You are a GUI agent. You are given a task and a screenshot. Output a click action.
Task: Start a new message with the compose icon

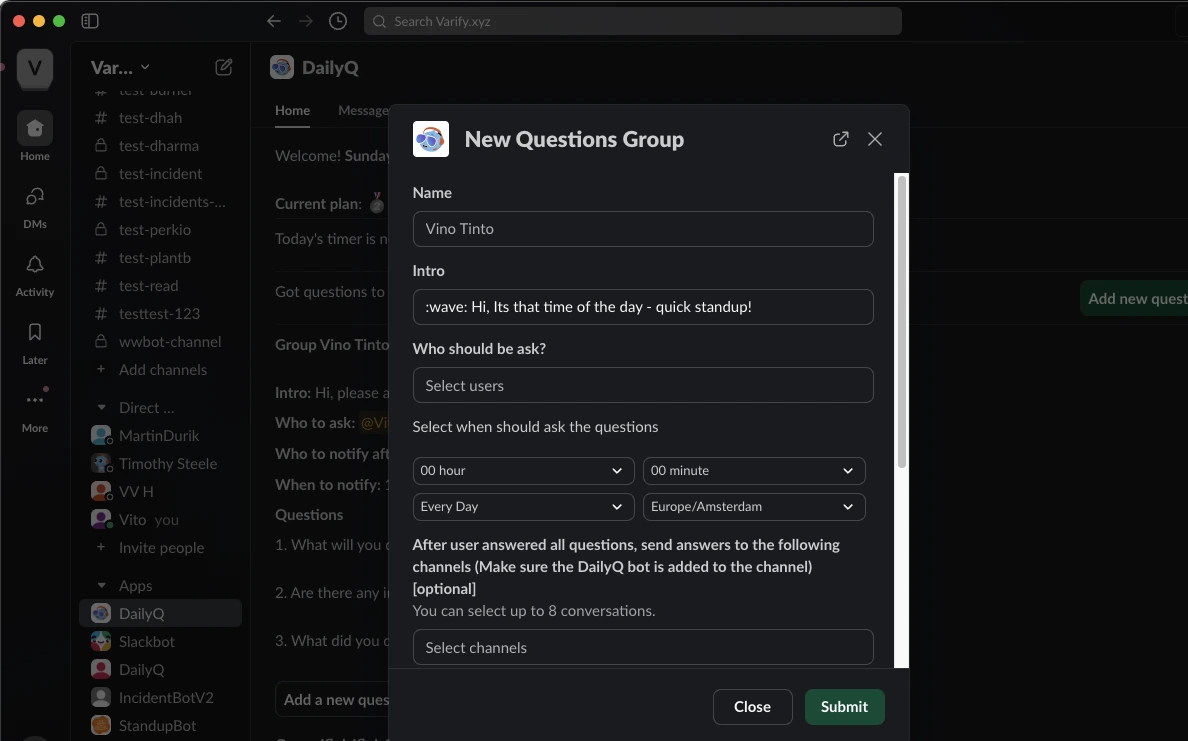point(223,67)
